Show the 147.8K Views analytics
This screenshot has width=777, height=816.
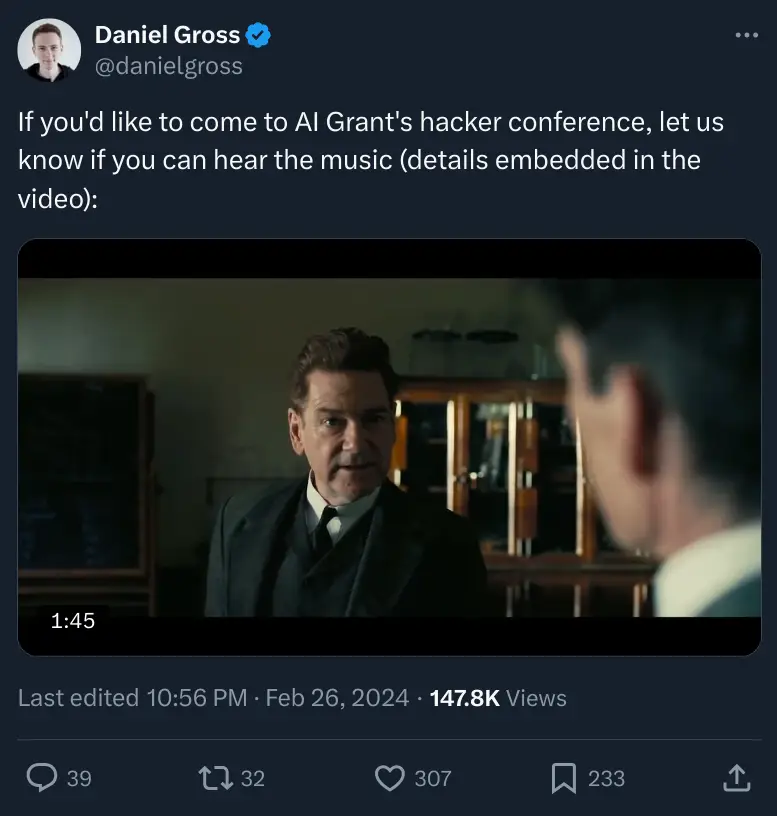pyautogui.click(x=497, y=698)
